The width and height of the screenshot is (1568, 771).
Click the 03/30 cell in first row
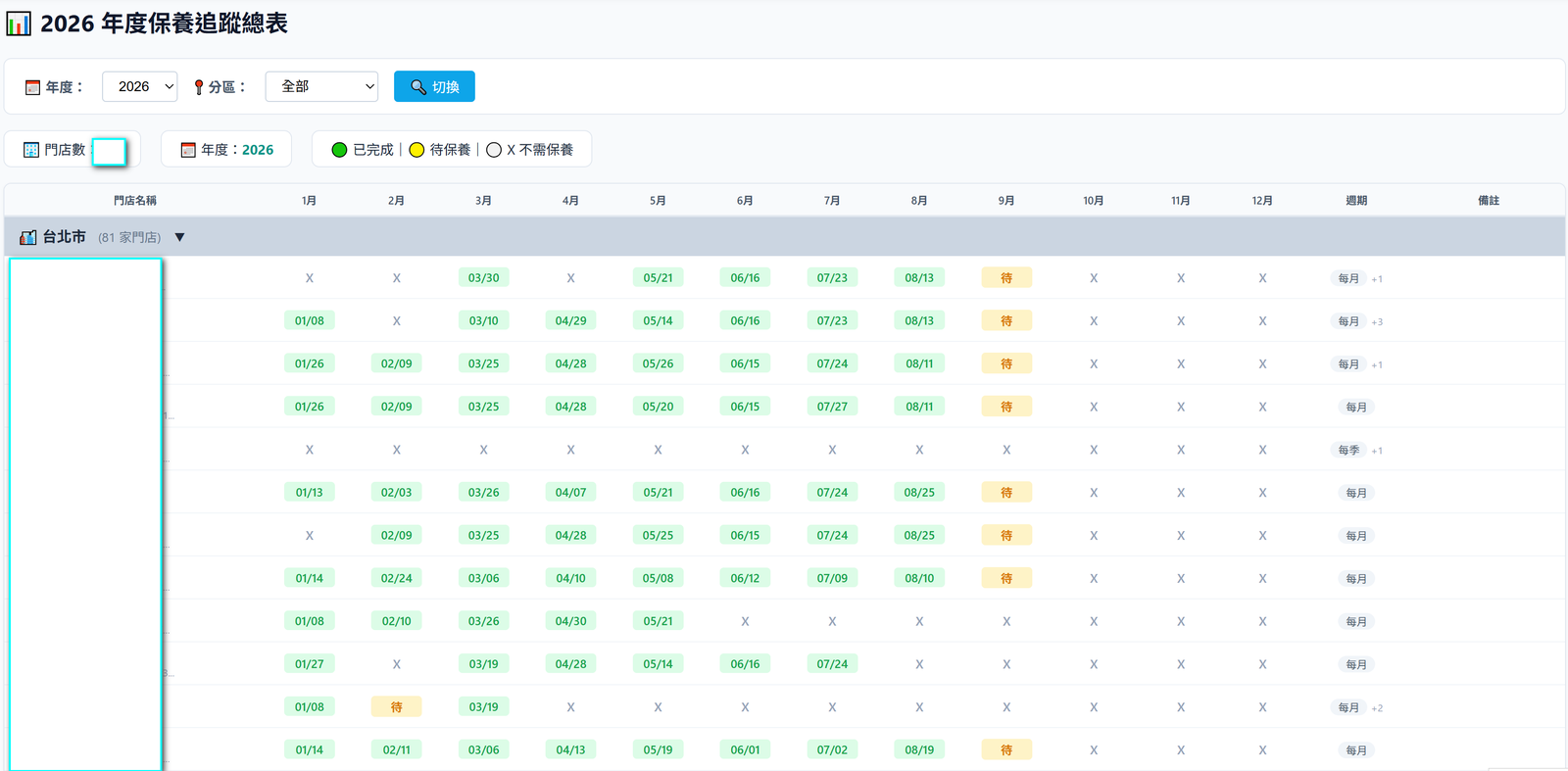pyautogui.click(x=483, y=278)
